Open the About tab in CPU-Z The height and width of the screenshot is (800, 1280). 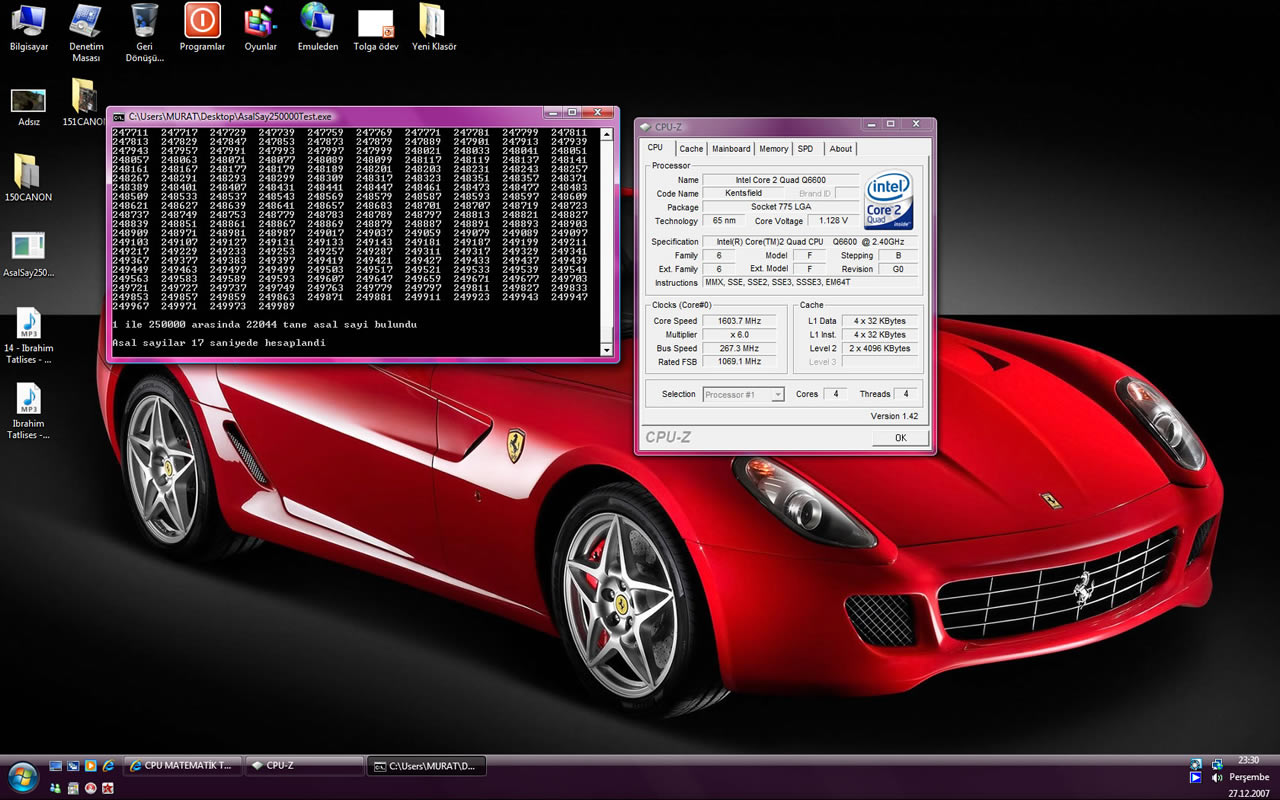click(841, 149)
